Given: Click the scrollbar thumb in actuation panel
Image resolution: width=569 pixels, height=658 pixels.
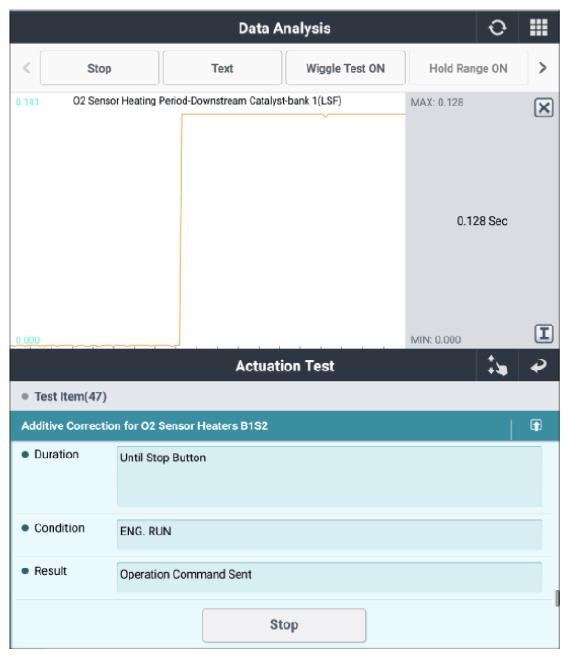Looking at the screenshot, I should pyautogui.click(x=557, y=598).
